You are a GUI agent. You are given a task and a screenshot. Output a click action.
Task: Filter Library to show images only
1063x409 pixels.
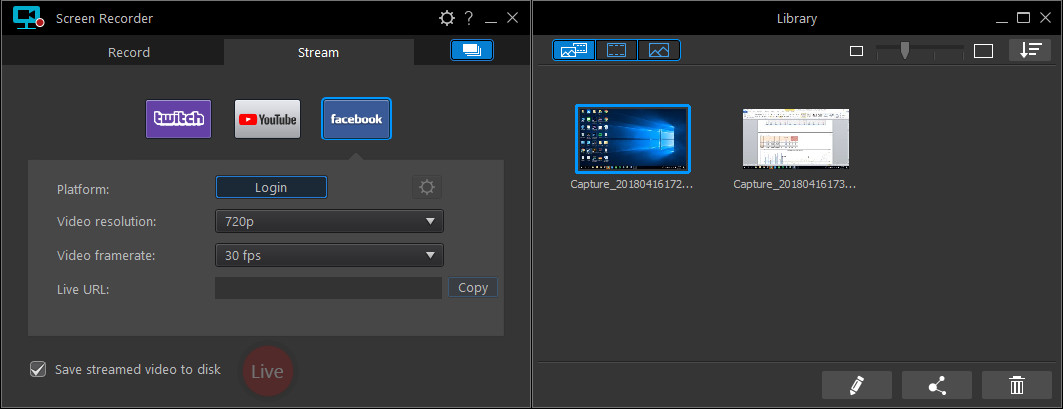coord(658,50)
